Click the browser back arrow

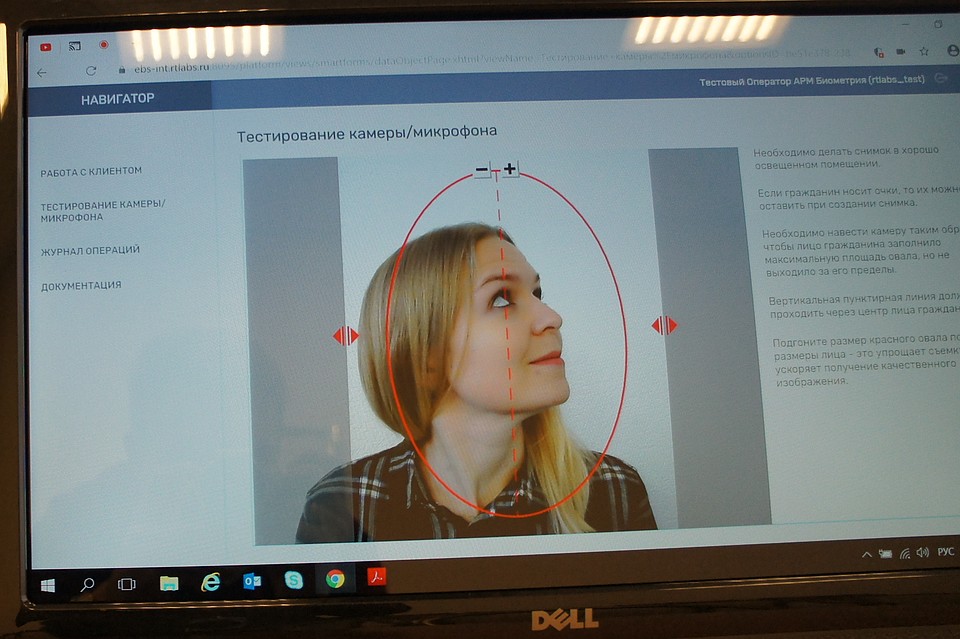pos(42,73)
